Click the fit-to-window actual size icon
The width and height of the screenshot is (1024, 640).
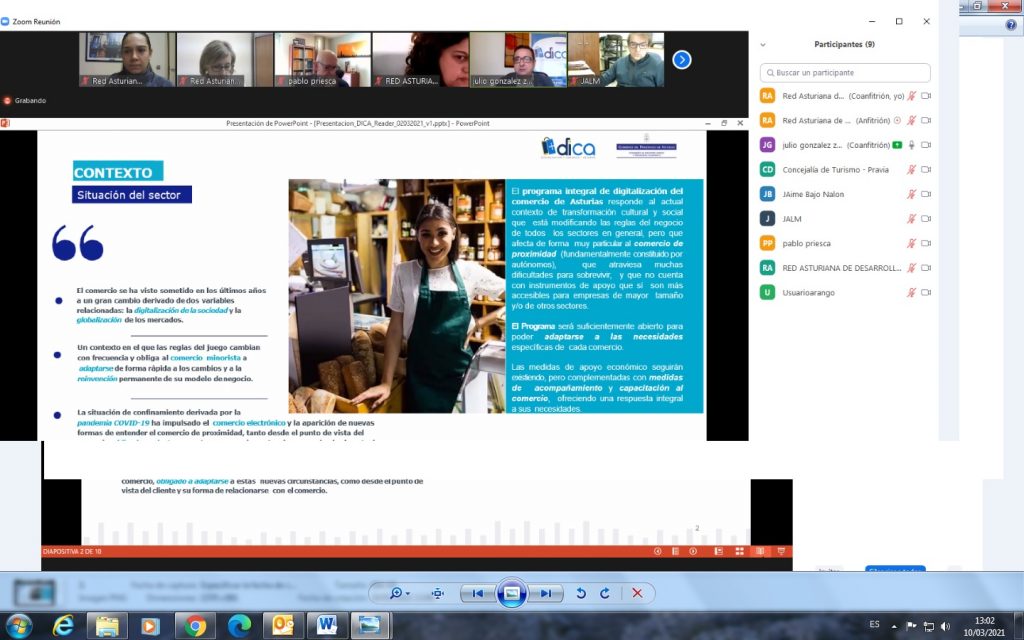(437, 593)
